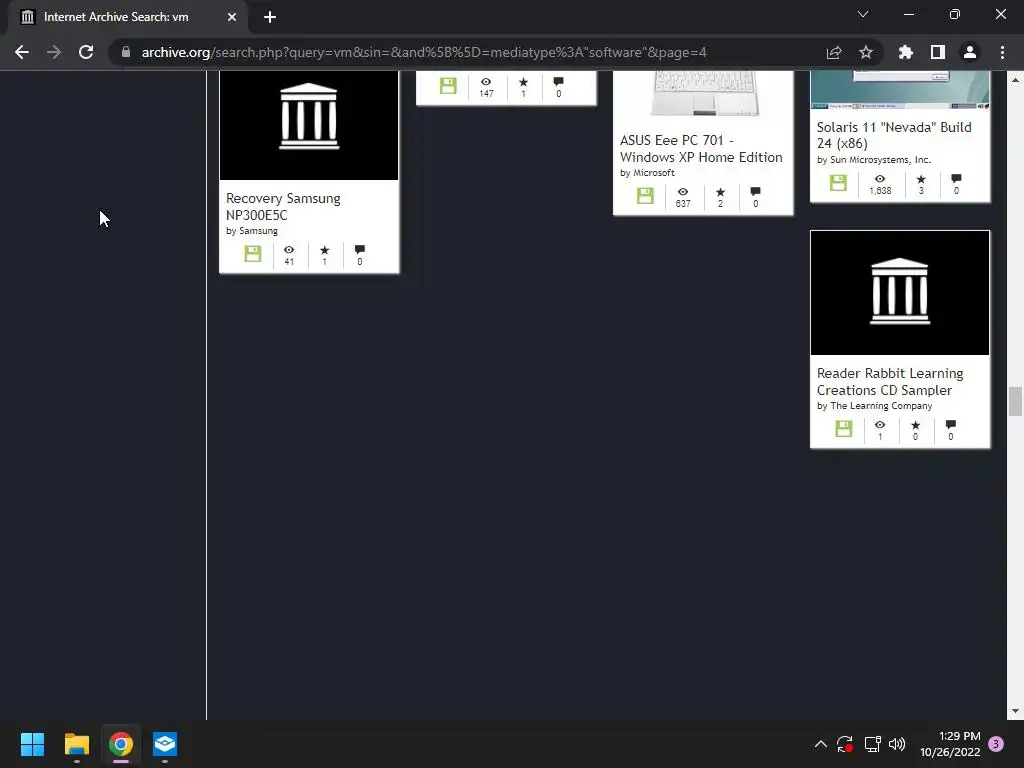The image size is (1024, 768).
Task: Open Solaris 11 Nevada Build 24 link
Action: click(x=894, y=135)
